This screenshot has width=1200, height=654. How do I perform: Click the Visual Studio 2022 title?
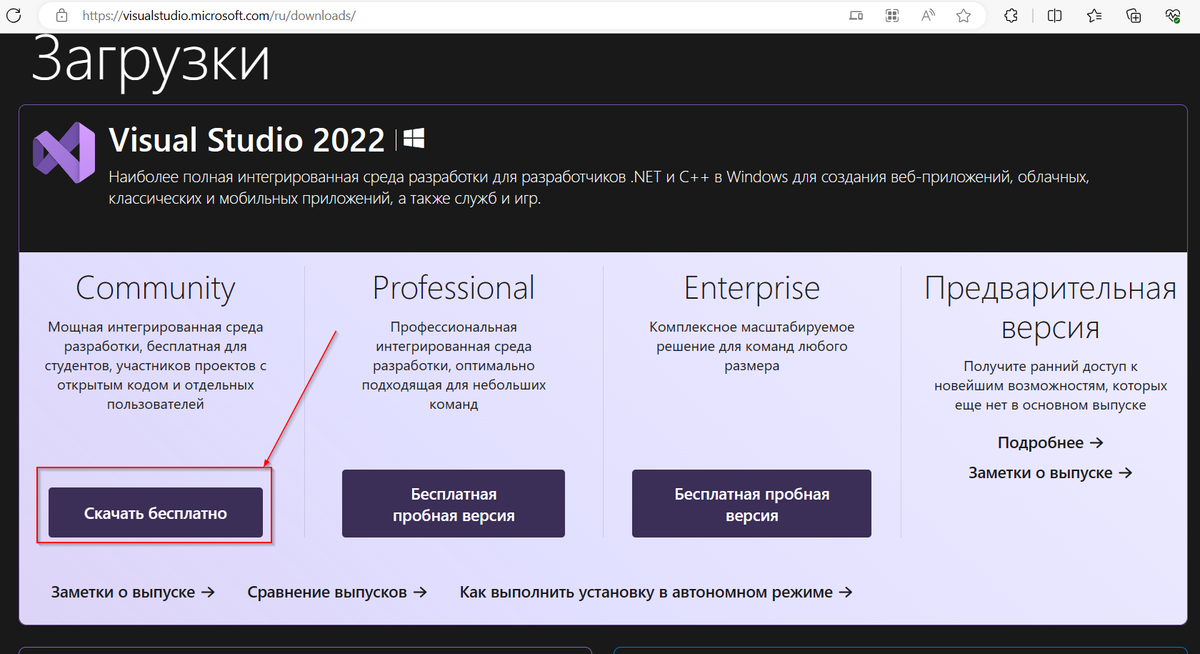[246, 139]
